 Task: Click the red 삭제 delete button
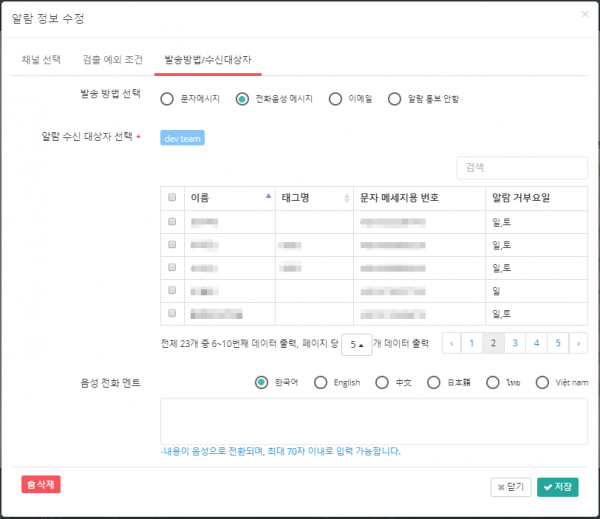tap(41, 485)
